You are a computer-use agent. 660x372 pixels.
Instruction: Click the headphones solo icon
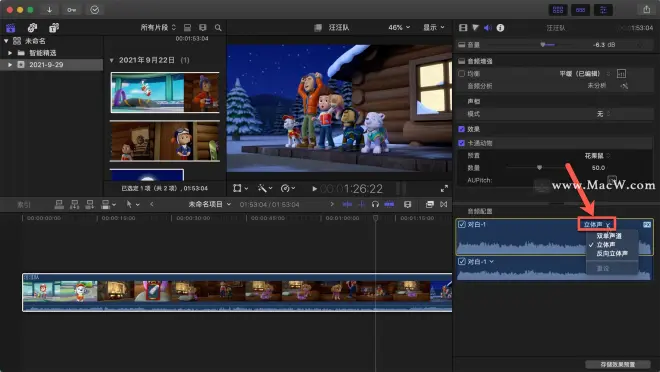[x=375, y=204]
